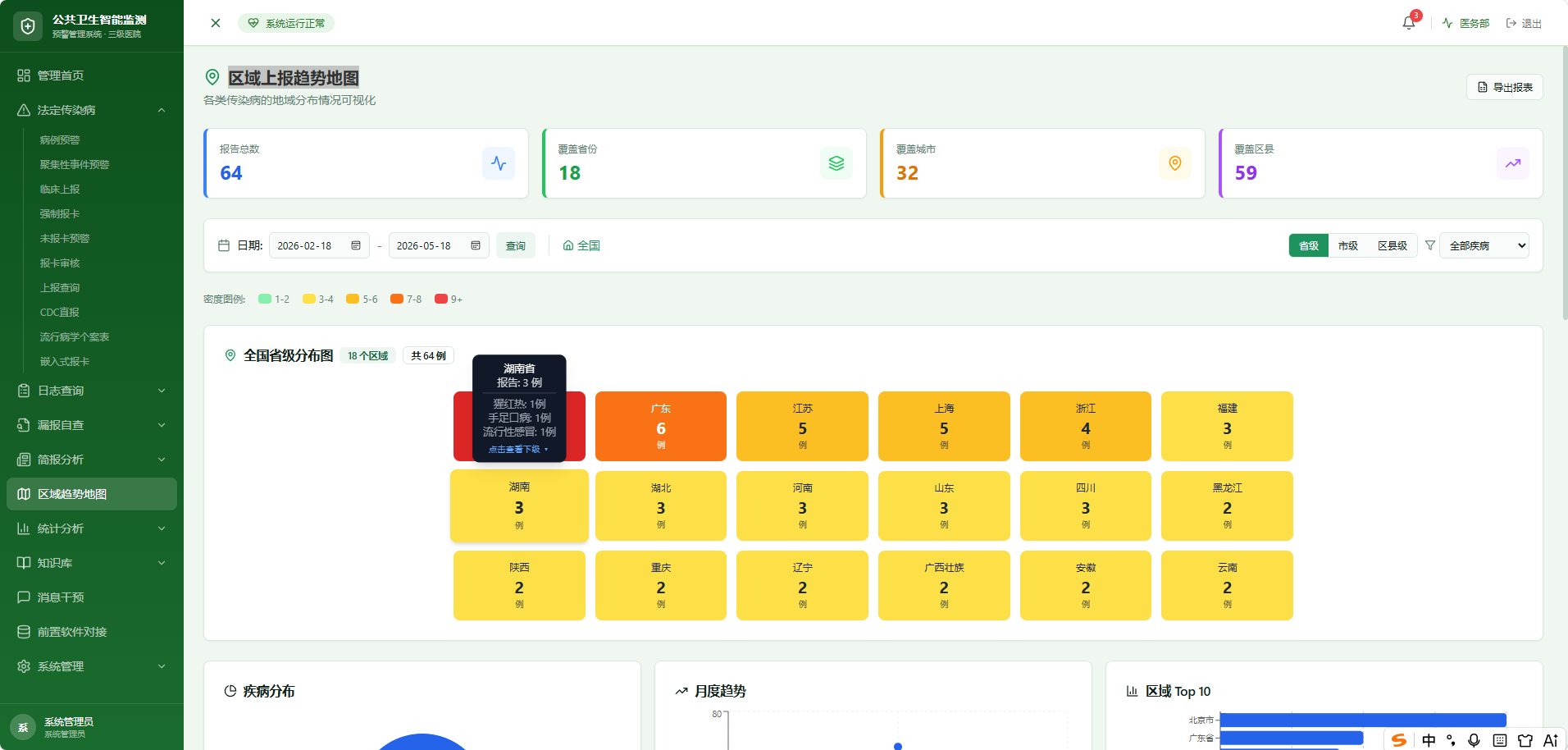Toggle the 中 Chinese/English mode in IME bar
This screenshot has height=750, width=1568.
[1429, 740]
